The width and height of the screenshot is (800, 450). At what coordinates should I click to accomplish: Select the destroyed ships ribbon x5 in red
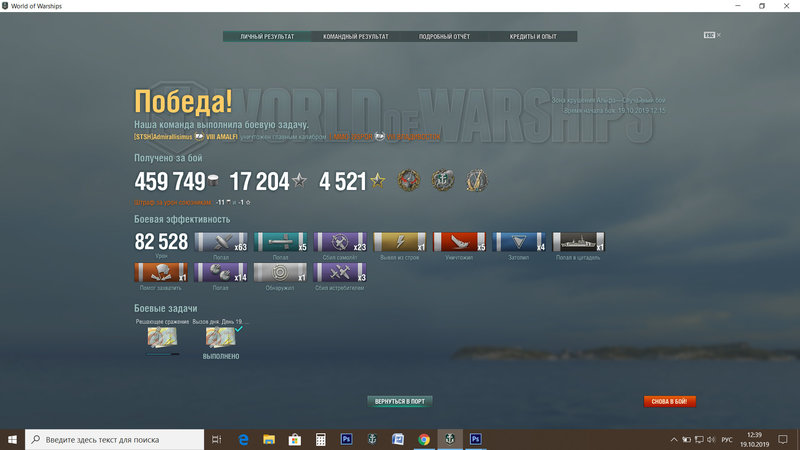[459, 242]
